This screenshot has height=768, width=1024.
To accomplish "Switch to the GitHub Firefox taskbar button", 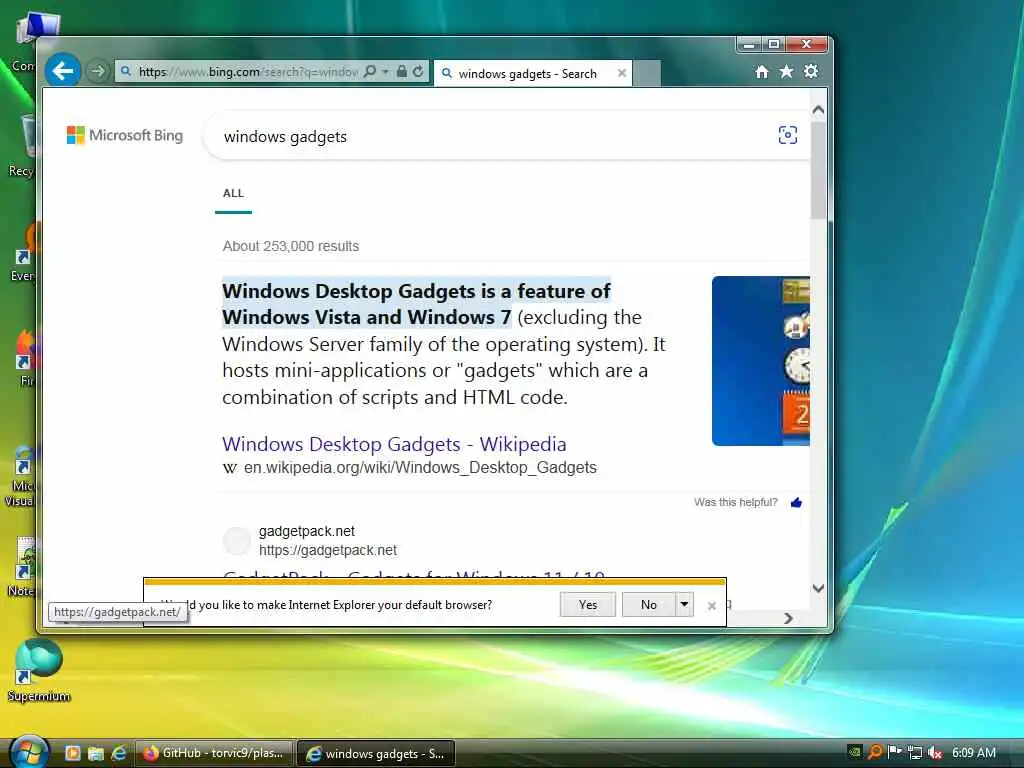I will click(214, 753).
